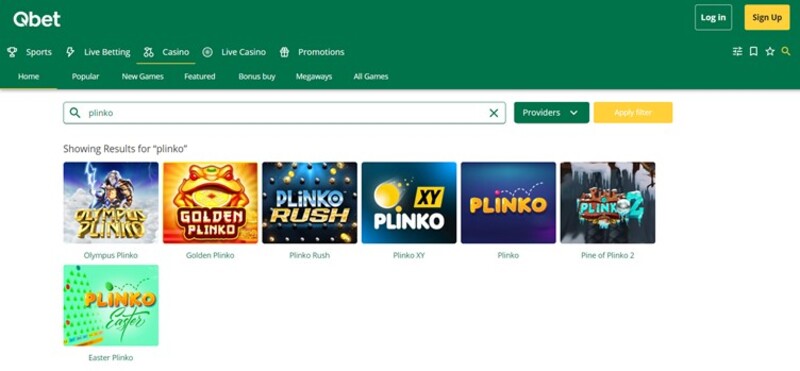This screenshot has height=371, width=800.
Task: Expand the Providers dropdown
Action: (552, 113)
